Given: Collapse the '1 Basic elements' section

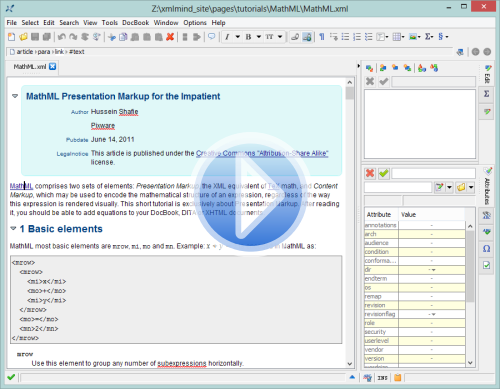Looking at the screenshot, I should click(13, 228).
